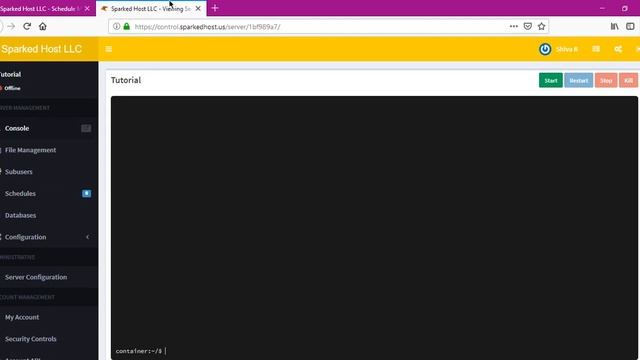This screenshot has height=360, width=640.
Task: Click the green padlock security icon
Action: (x=127, y=27)
